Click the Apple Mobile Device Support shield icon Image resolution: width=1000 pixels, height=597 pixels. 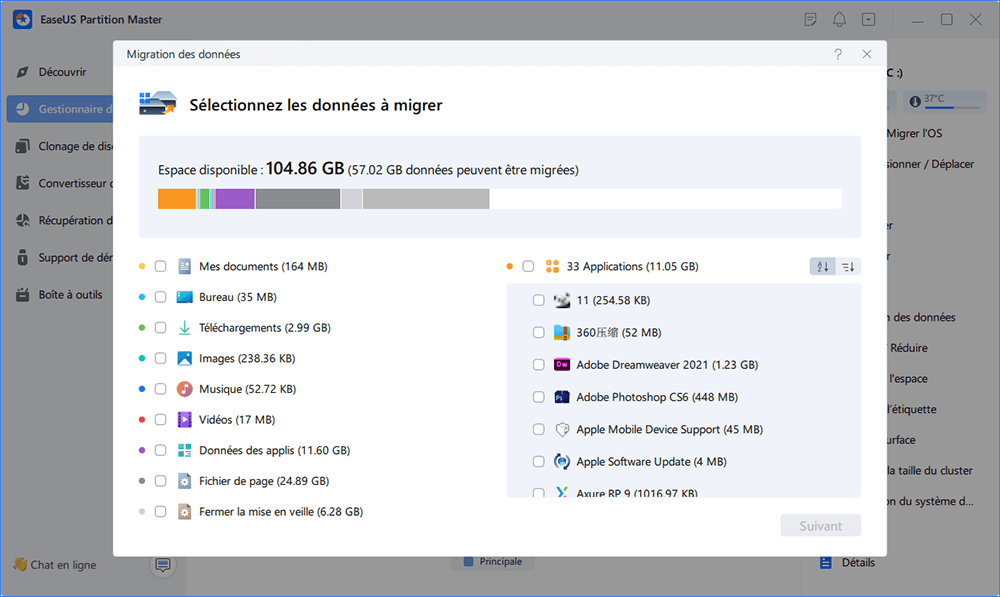click(561, 429)
